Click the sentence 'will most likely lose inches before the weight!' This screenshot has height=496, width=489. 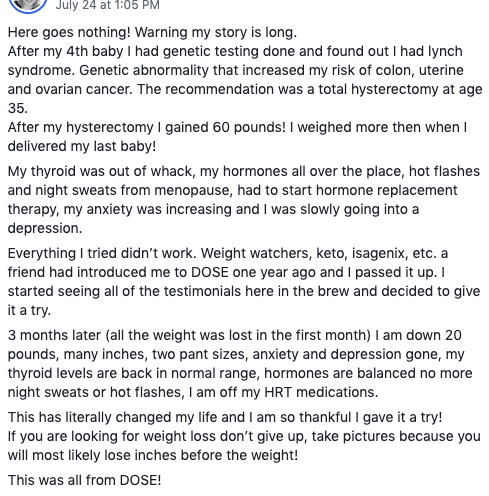point(153,455)
